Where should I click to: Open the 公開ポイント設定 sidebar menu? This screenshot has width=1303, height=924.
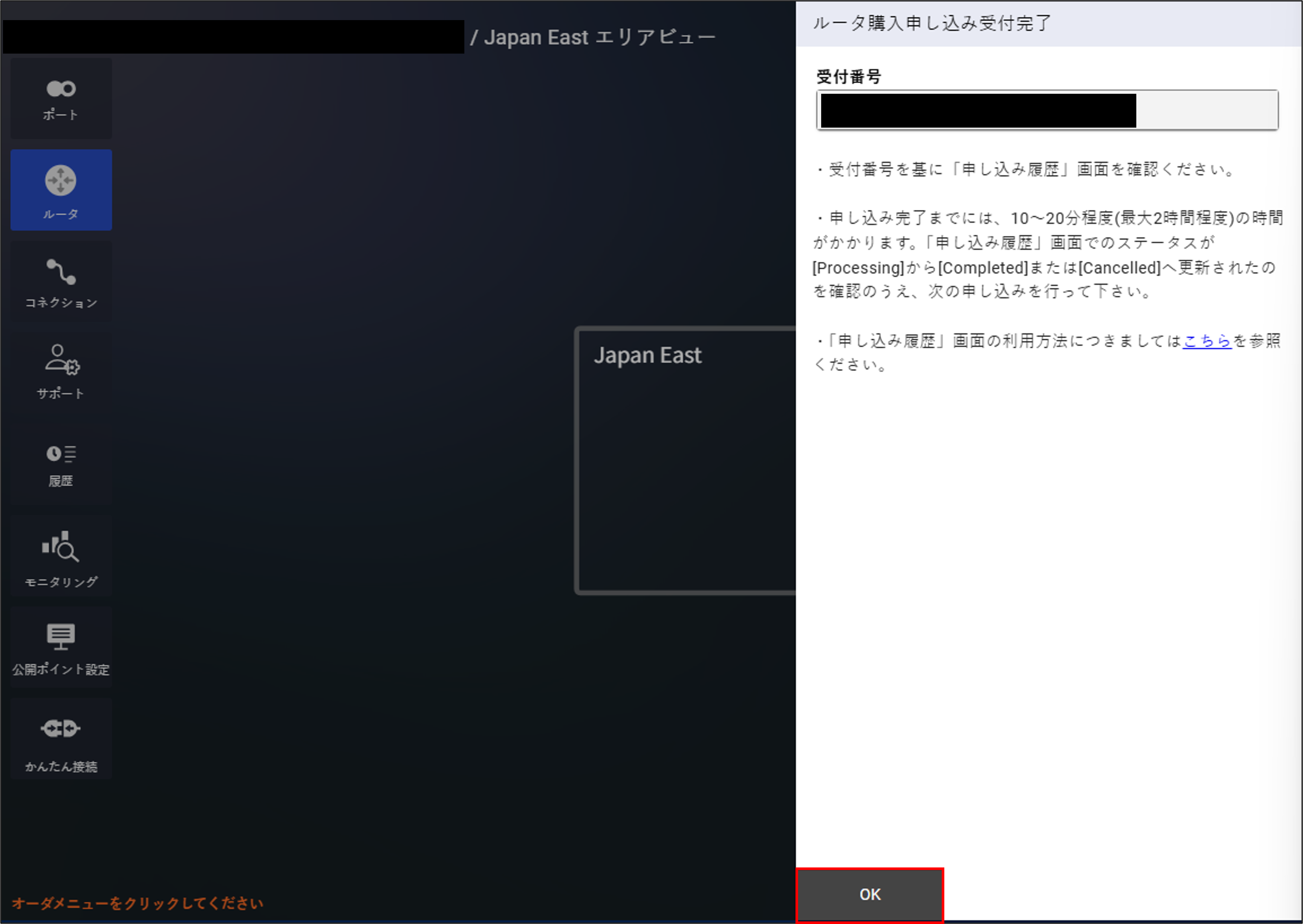[61, 647]
